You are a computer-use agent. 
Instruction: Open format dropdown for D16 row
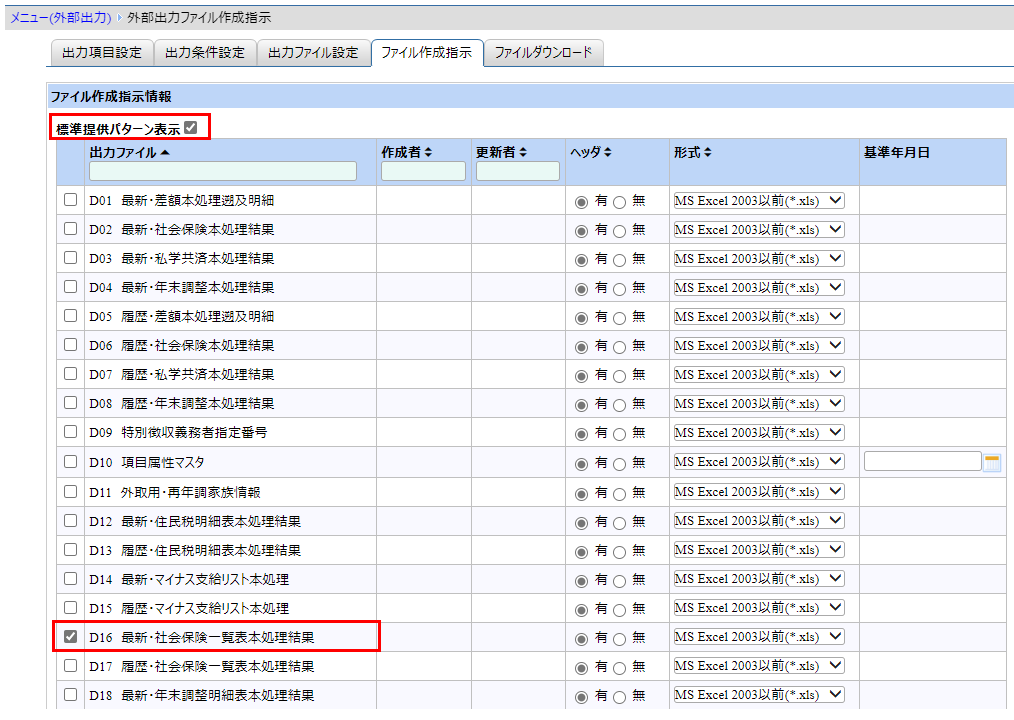pos(759,637)
